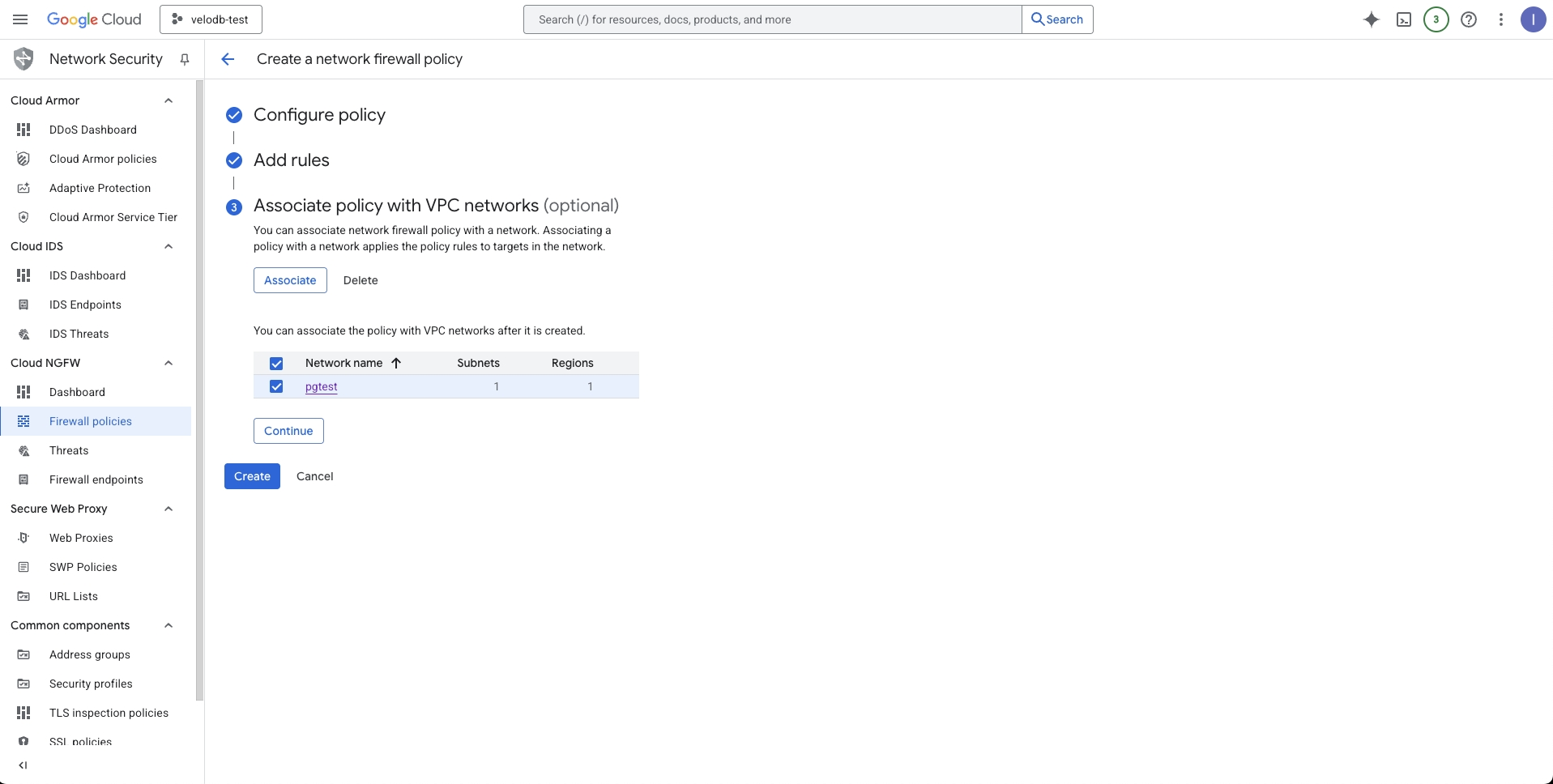Toggle the select-all networks checkbox
The image size is (1553, 784).
tap(276, 364)
